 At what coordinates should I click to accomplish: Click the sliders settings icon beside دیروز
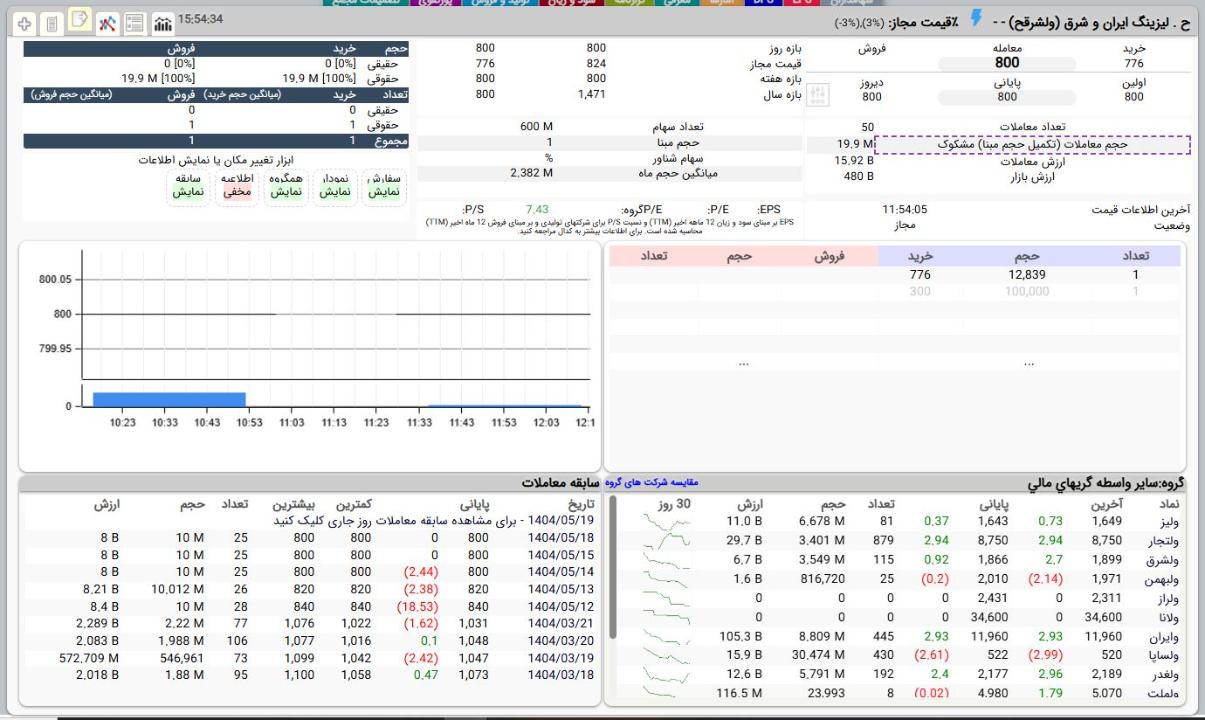point(817,92)
